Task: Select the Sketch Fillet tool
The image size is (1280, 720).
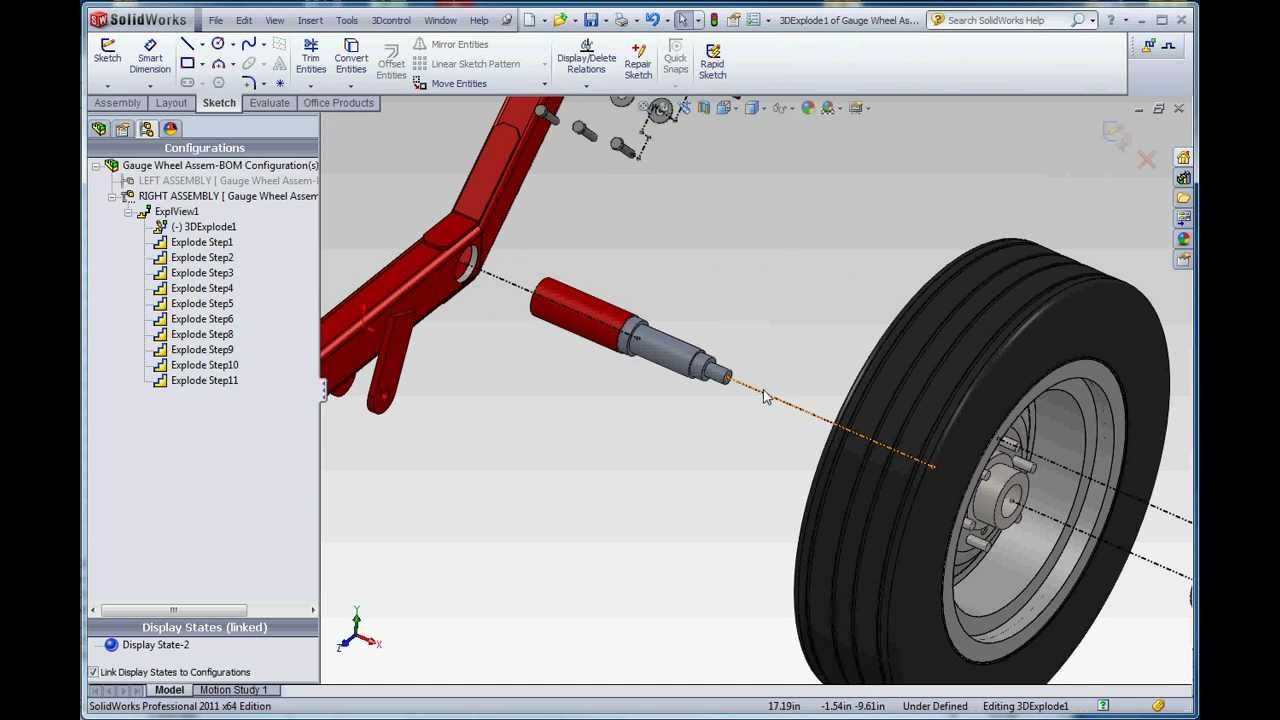Action: 249,83
